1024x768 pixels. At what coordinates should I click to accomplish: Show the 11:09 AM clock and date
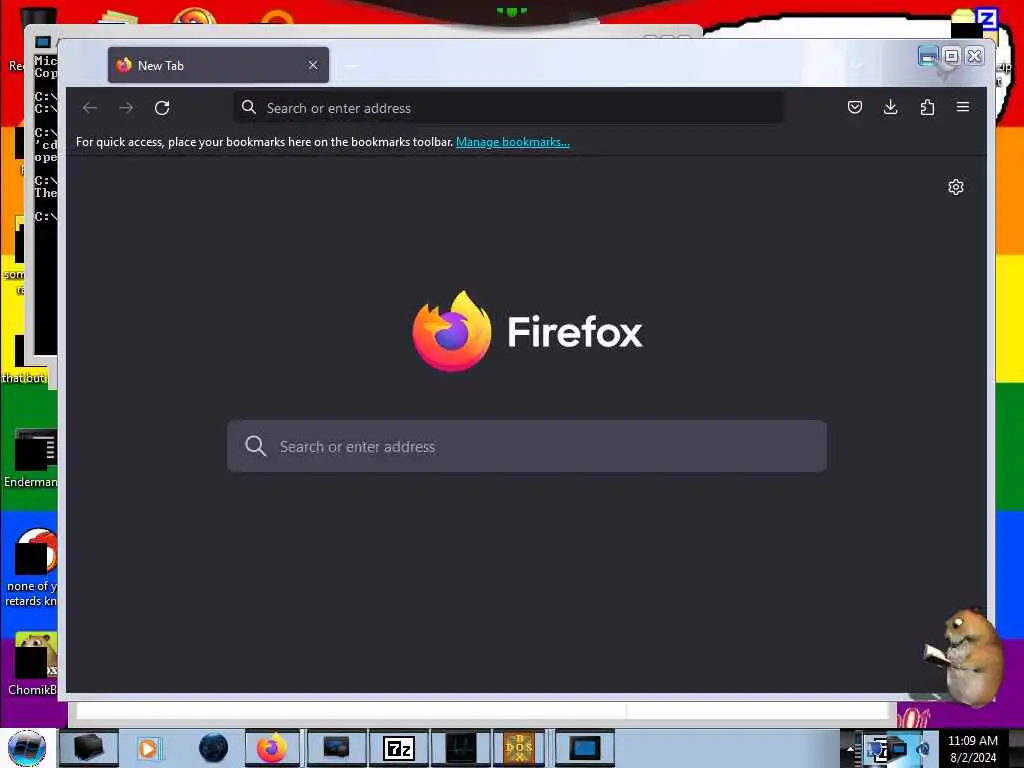[973, 749]
